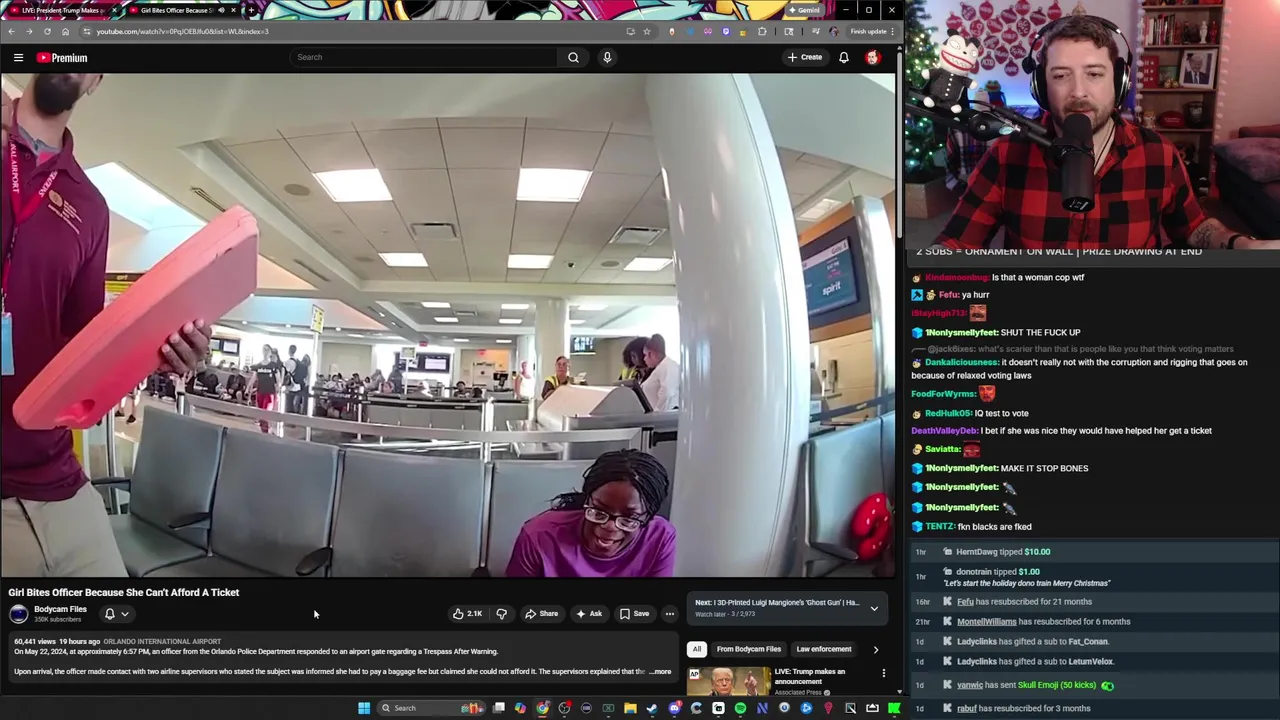
Task: Share the video
Action: point(542,614)
